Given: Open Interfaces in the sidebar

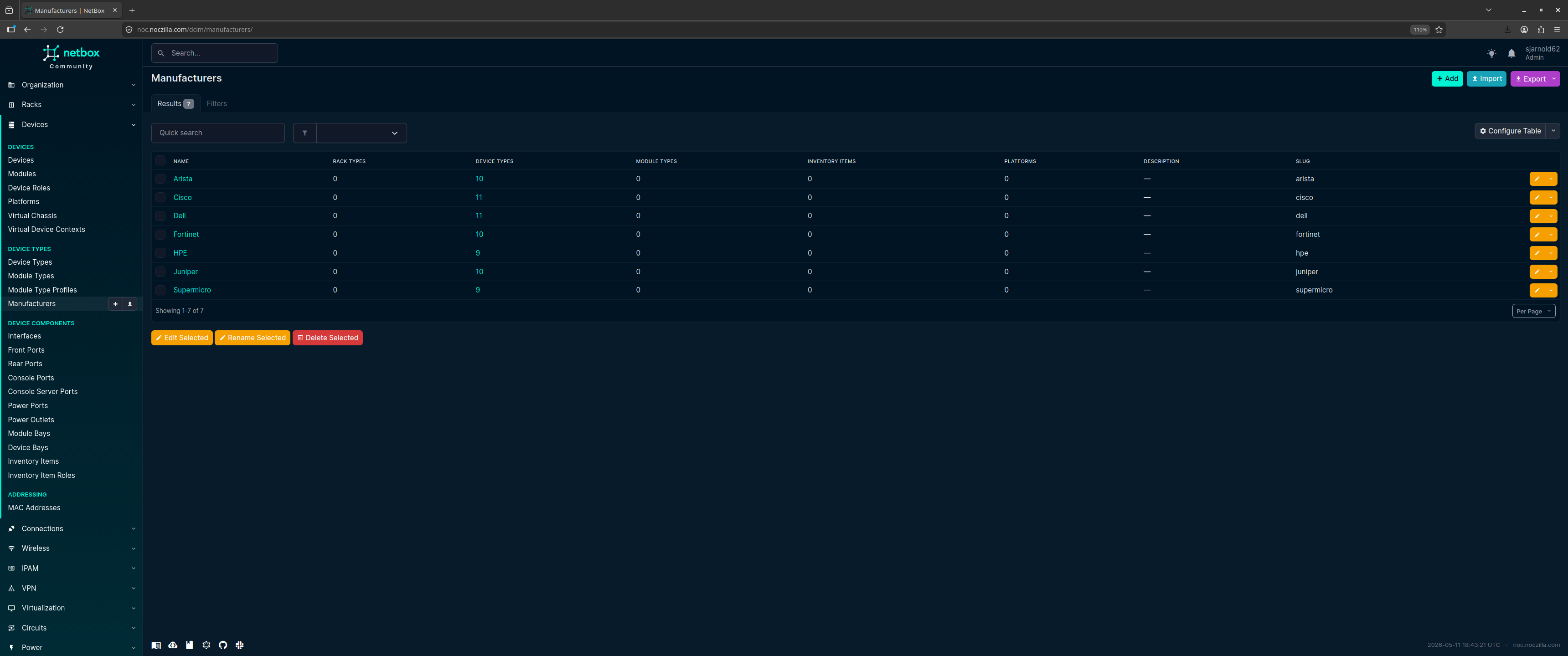Looking at the screenshot, I should (x=24, y=336).
